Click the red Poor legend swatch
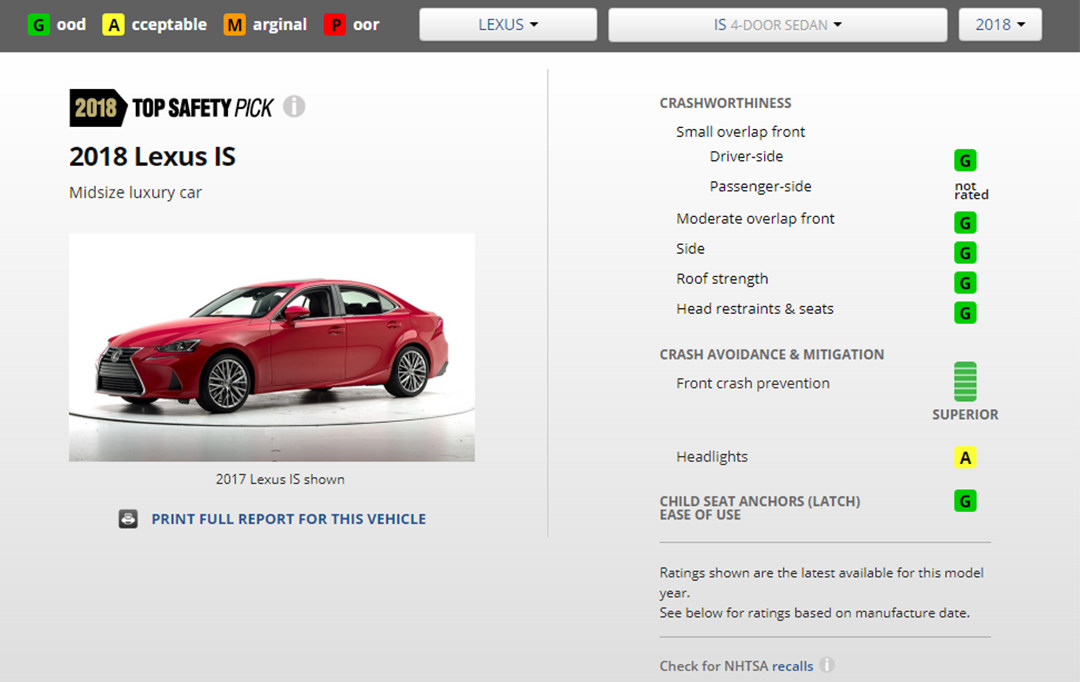Viewport: 1080px width, 682px height. click(x=334, y=25)
